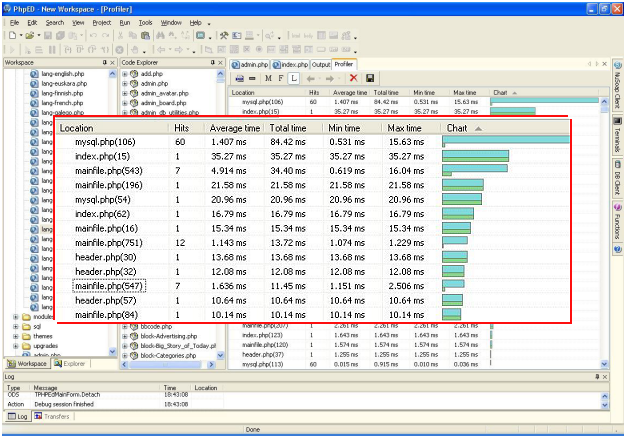The width and height of the screenshot is (625, 437).
Task: Select lang-finnish.php in Workspace tree
Action: [x=62, y=93]
